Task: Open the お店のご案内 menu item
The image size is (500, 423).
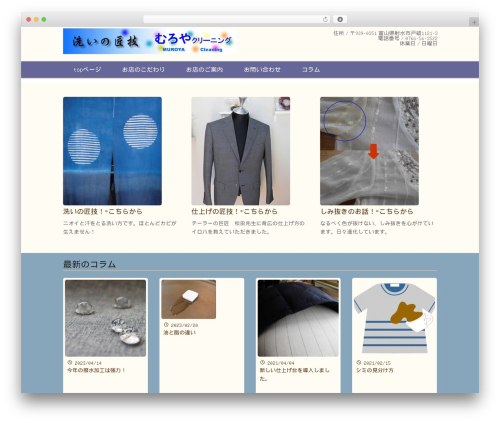Action: (204, 69)
